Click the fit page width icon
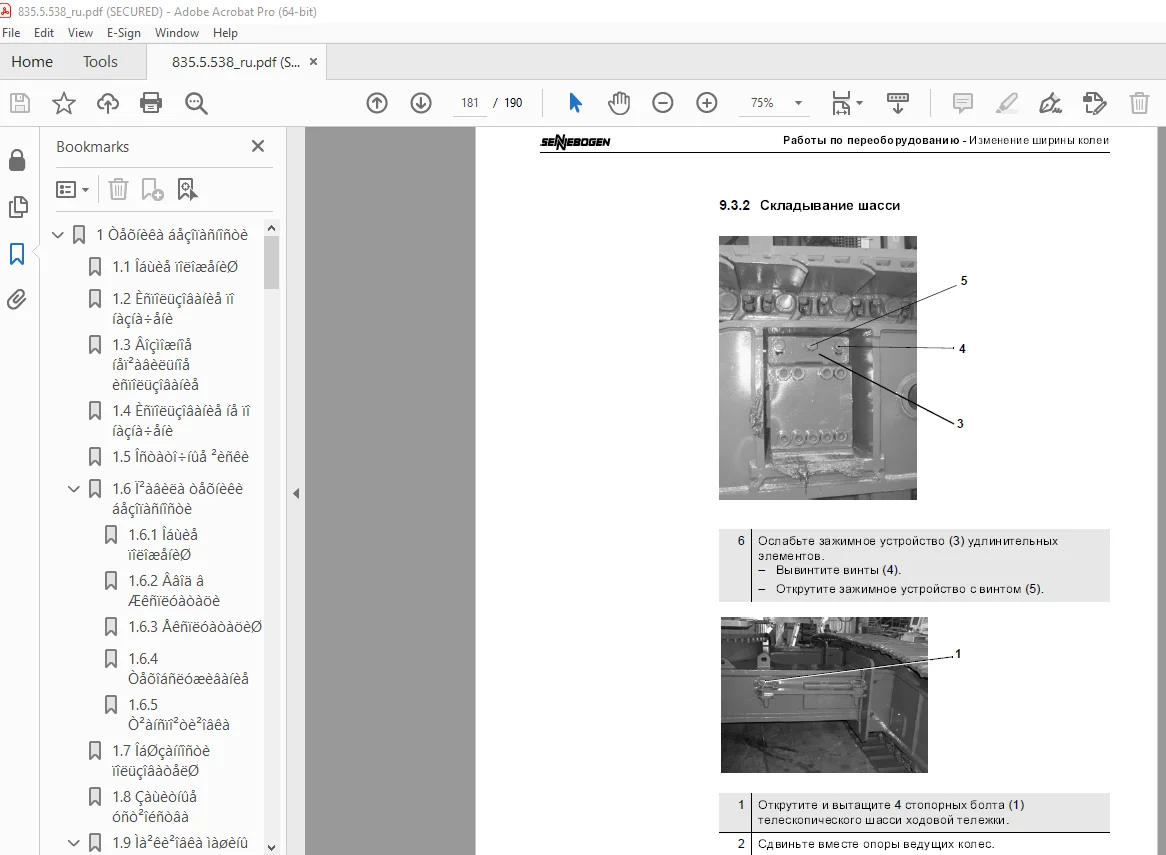 click(841, 103)
